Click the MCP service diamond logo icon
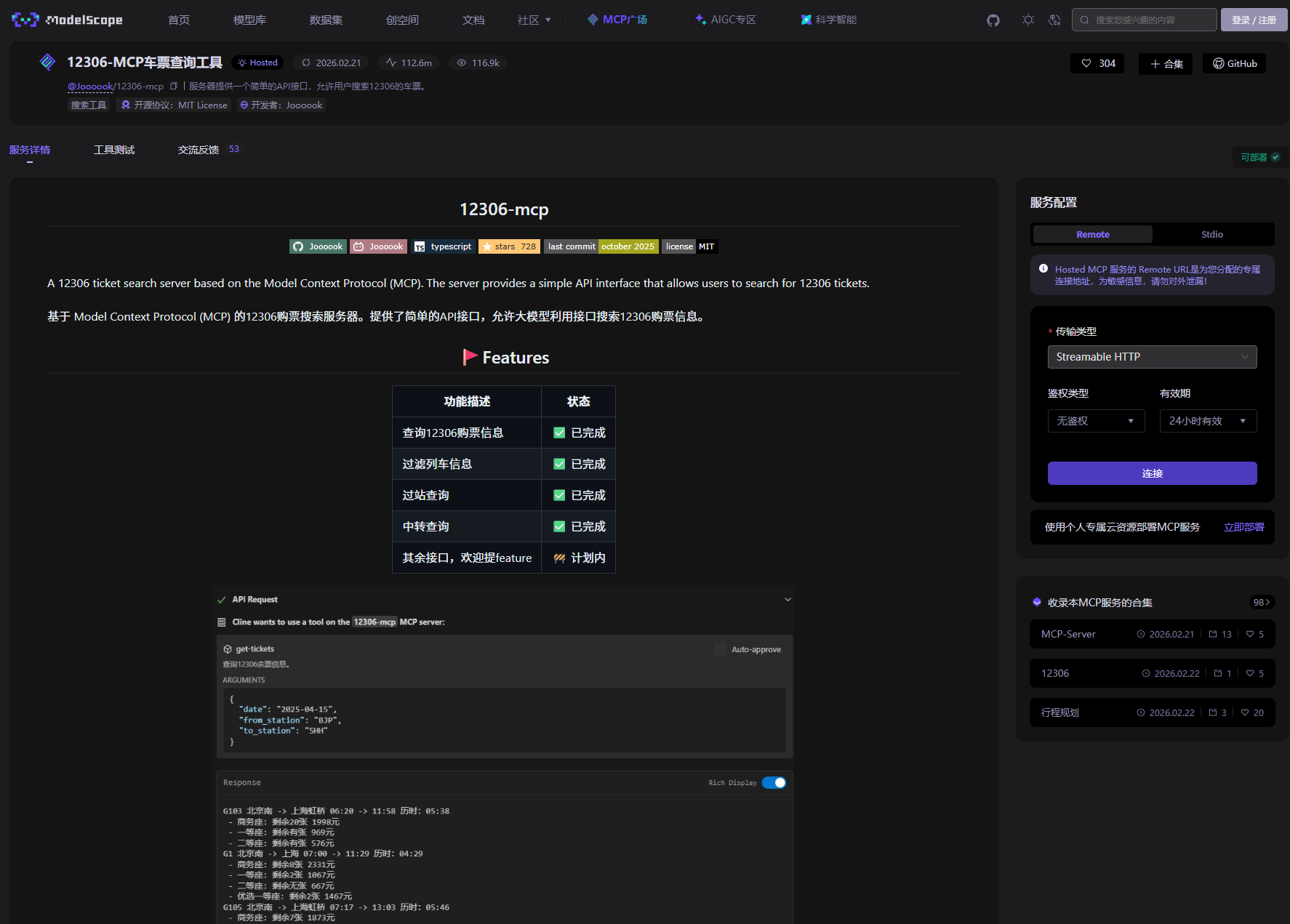Viewport: 1290px width, 924px height. pyautogui.click(x=47, y=63)
